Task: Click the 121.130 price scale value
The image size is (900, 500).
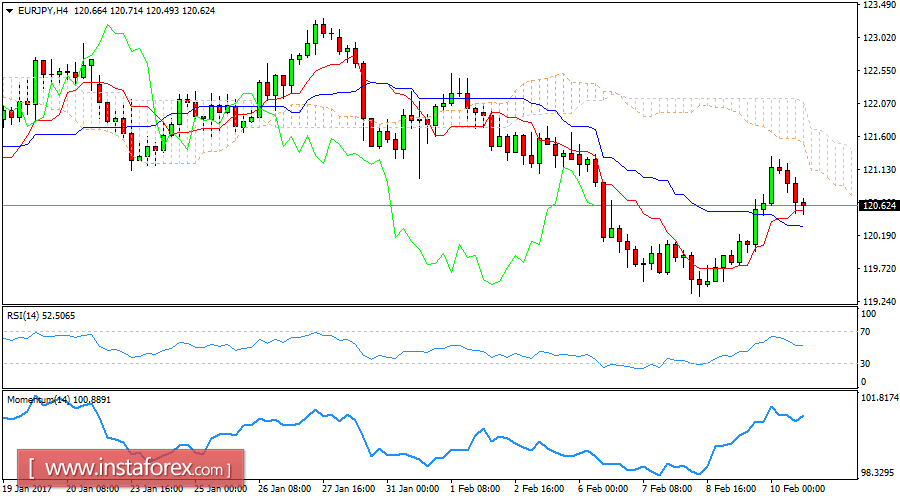Action: pos(880,170)
